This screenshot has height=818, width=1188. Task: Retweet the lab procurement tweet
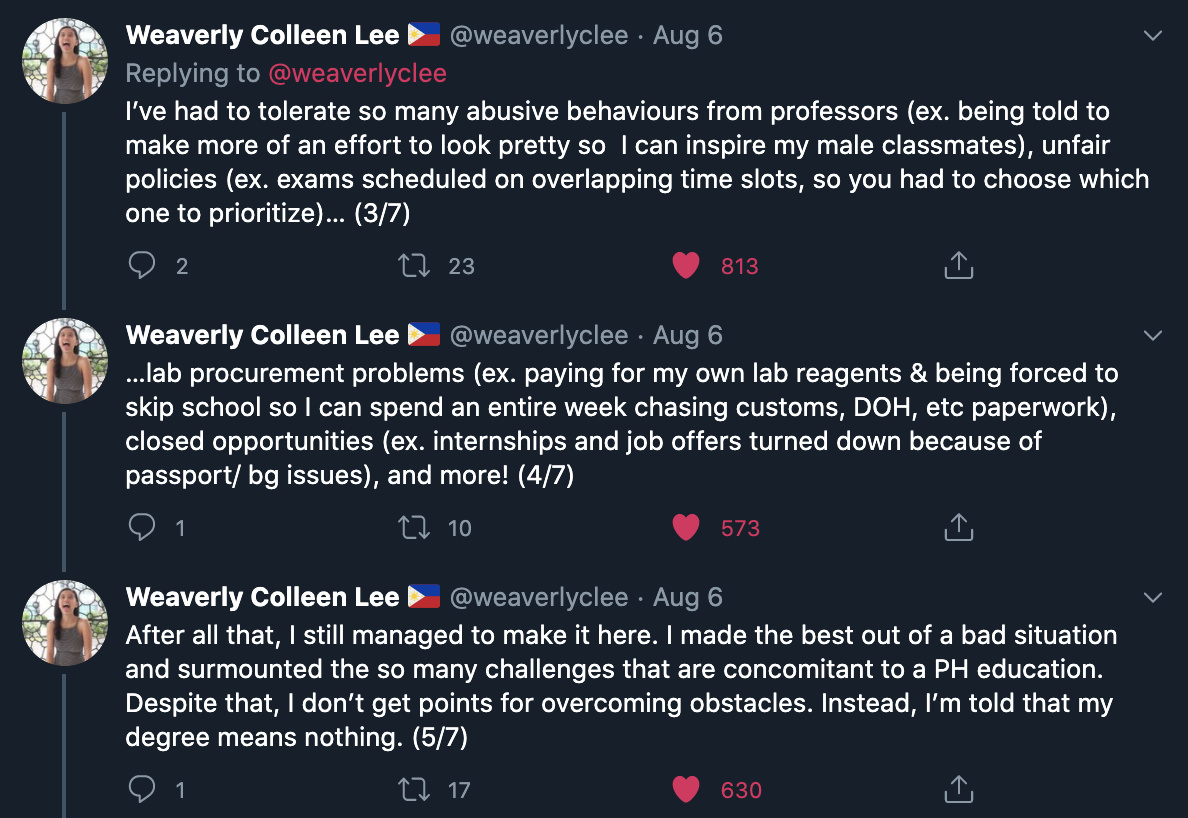tap(413, 527)
